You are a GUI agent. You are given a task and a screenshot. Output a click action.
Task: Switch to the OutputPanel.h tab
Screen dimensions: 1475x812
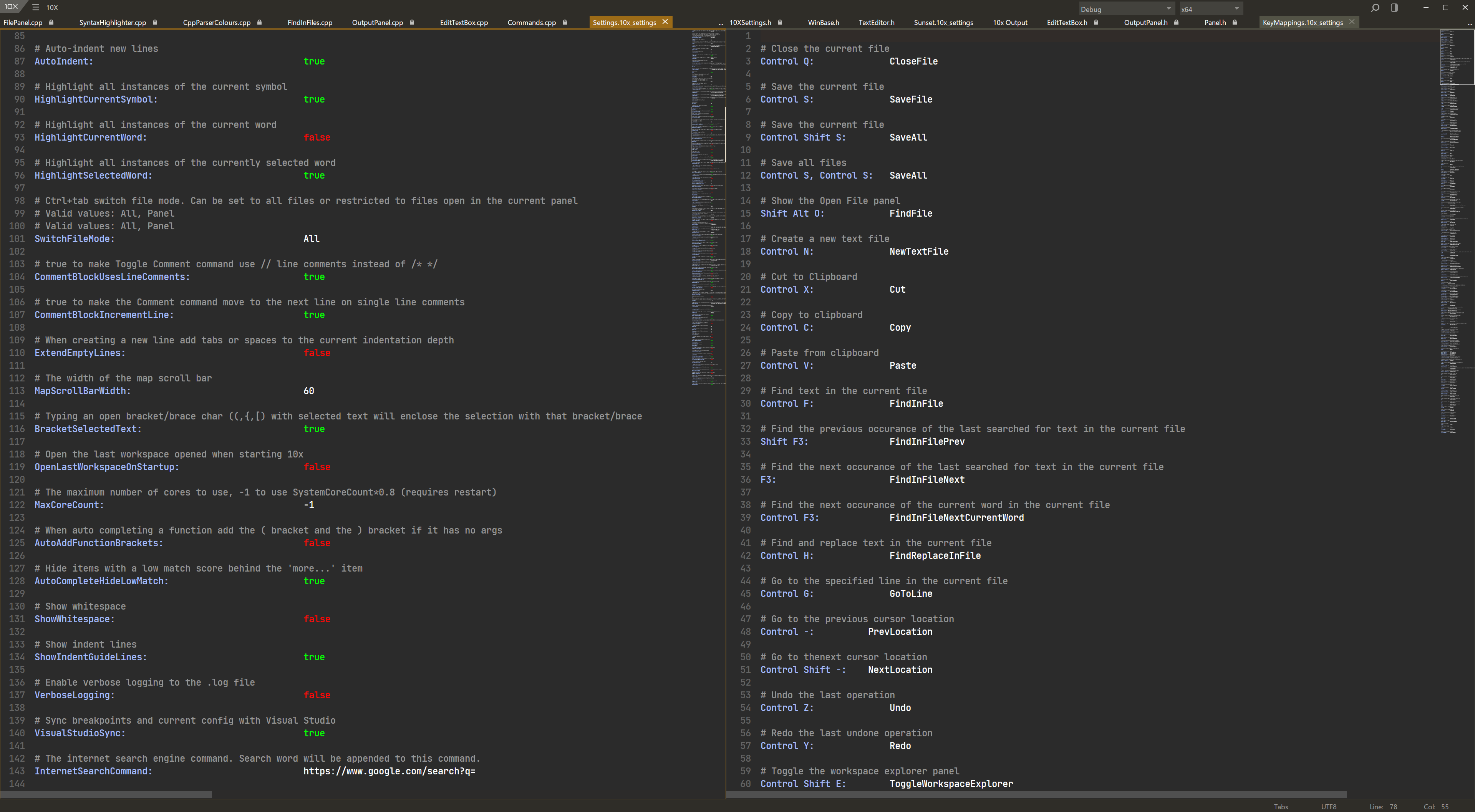click(1146, 22)
